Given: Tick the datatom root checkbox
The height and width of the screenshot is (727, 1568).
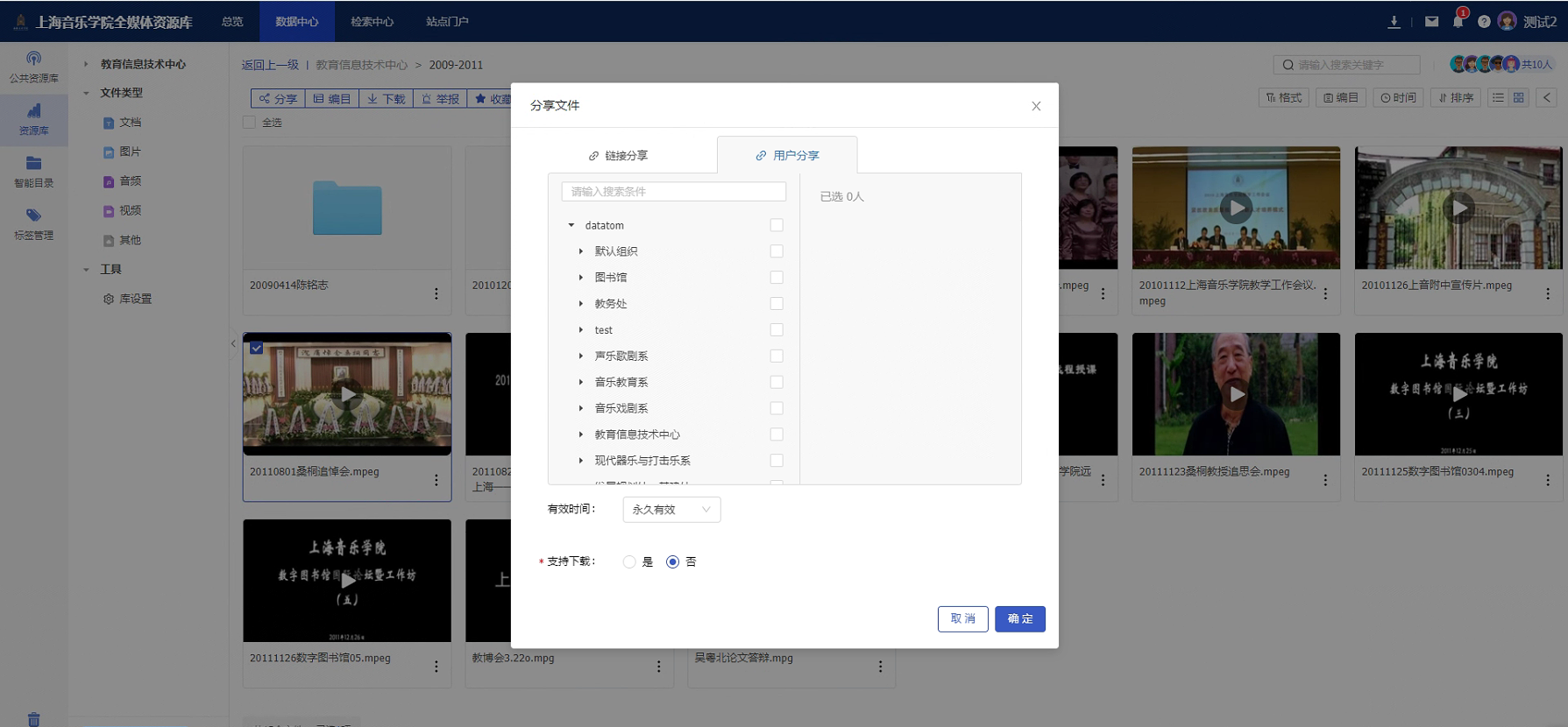Looking at the screenshot, I should tap(777, 225).
